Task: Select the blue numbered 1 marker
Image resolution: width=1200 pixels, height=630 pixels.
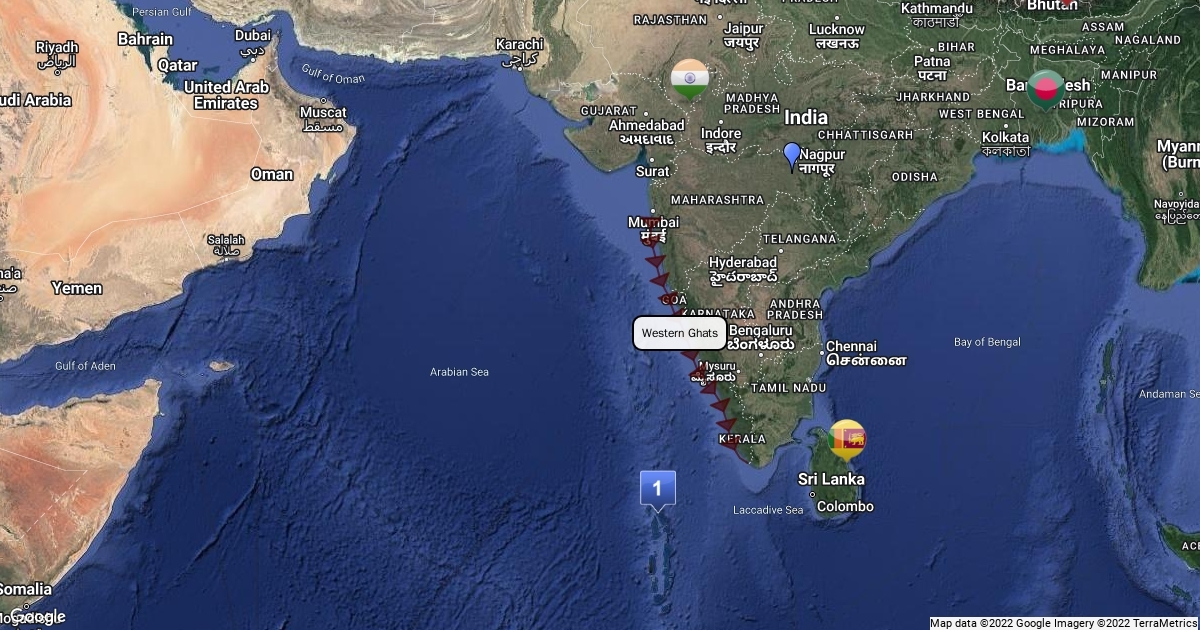Action: [658, 491]
